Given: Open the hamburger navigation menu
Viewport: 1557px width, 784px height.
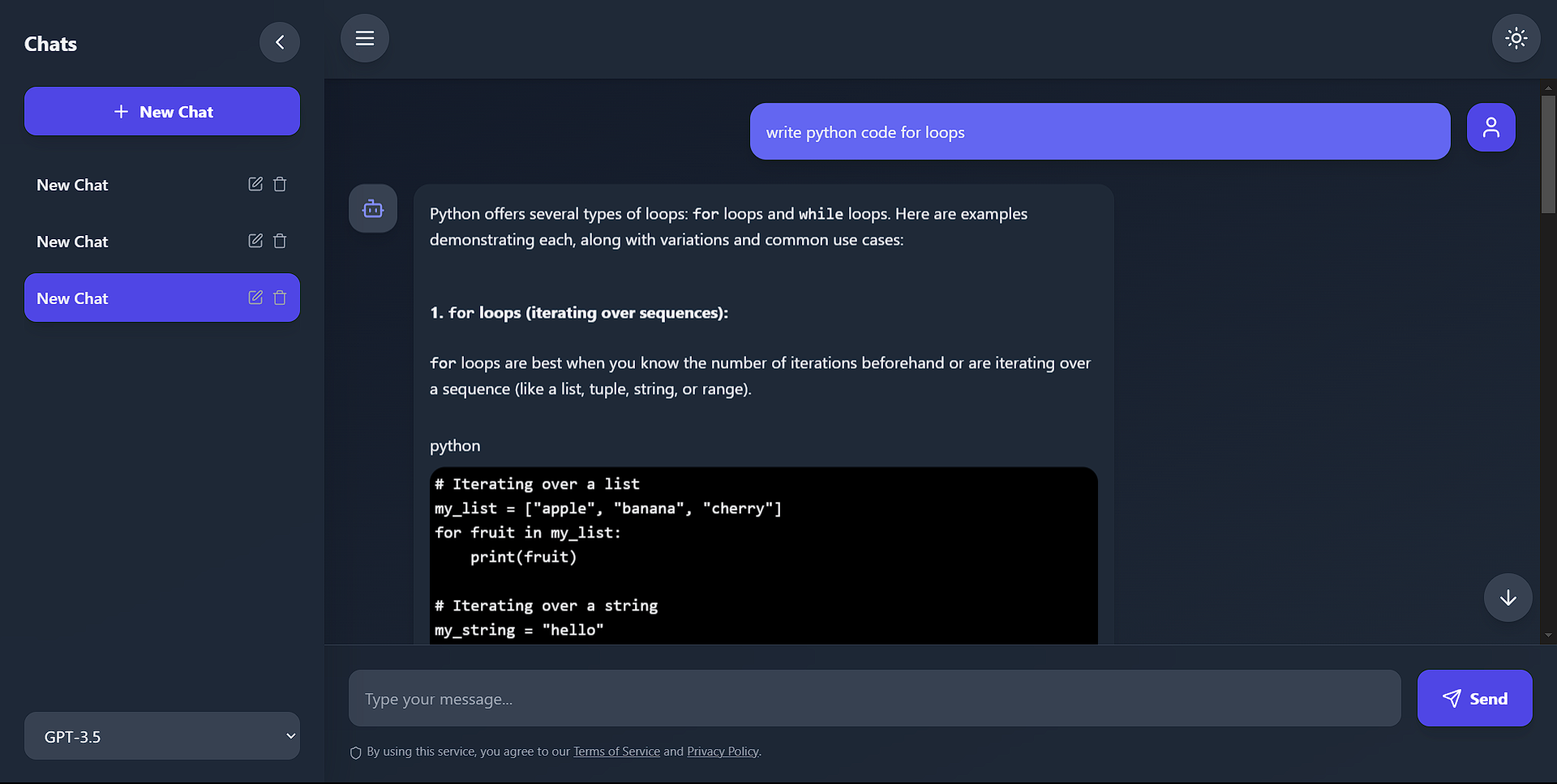Looking at the screenshot, I should point(364,37).
